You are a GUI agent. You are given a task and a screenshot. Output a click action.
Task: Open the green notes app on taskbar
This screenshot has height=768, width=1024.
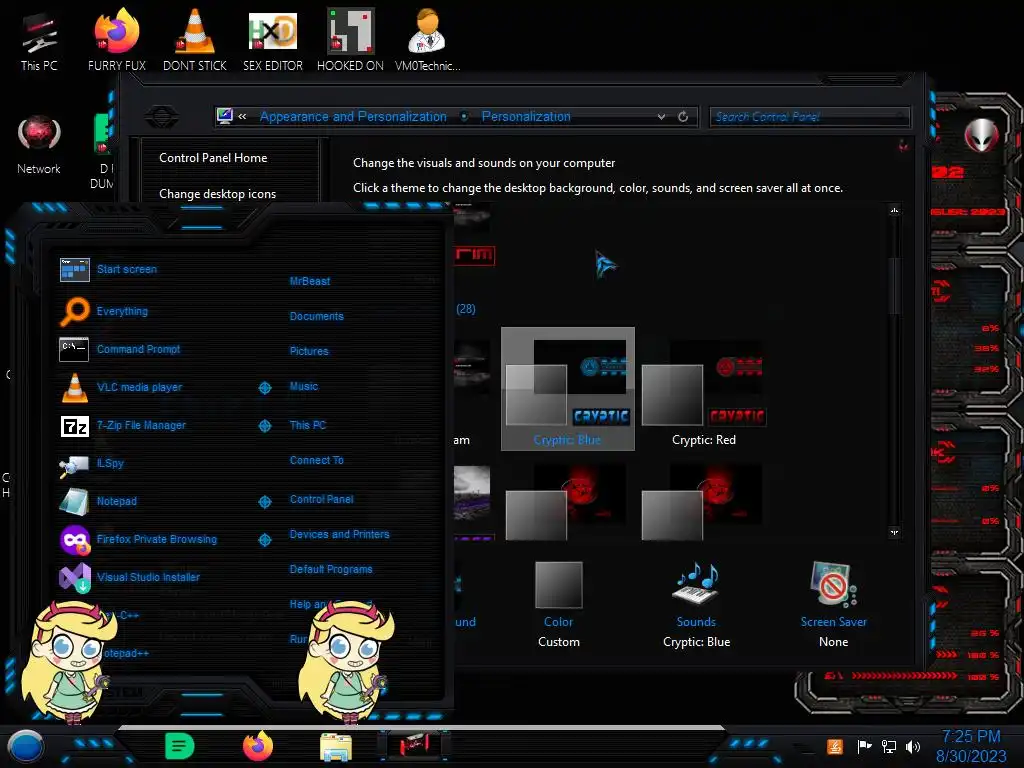(x=180, y=746)
